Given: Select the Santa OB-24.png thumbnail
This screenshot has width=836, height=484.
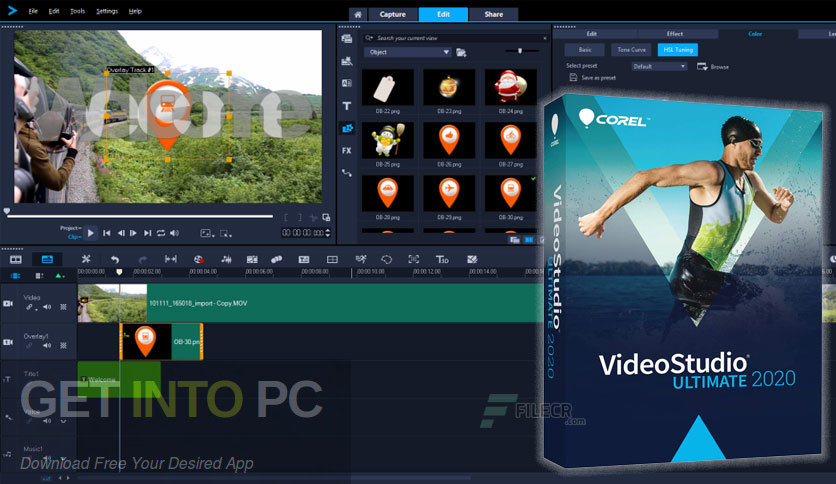Looking at the screenshot, I should (x=510, y=87).
